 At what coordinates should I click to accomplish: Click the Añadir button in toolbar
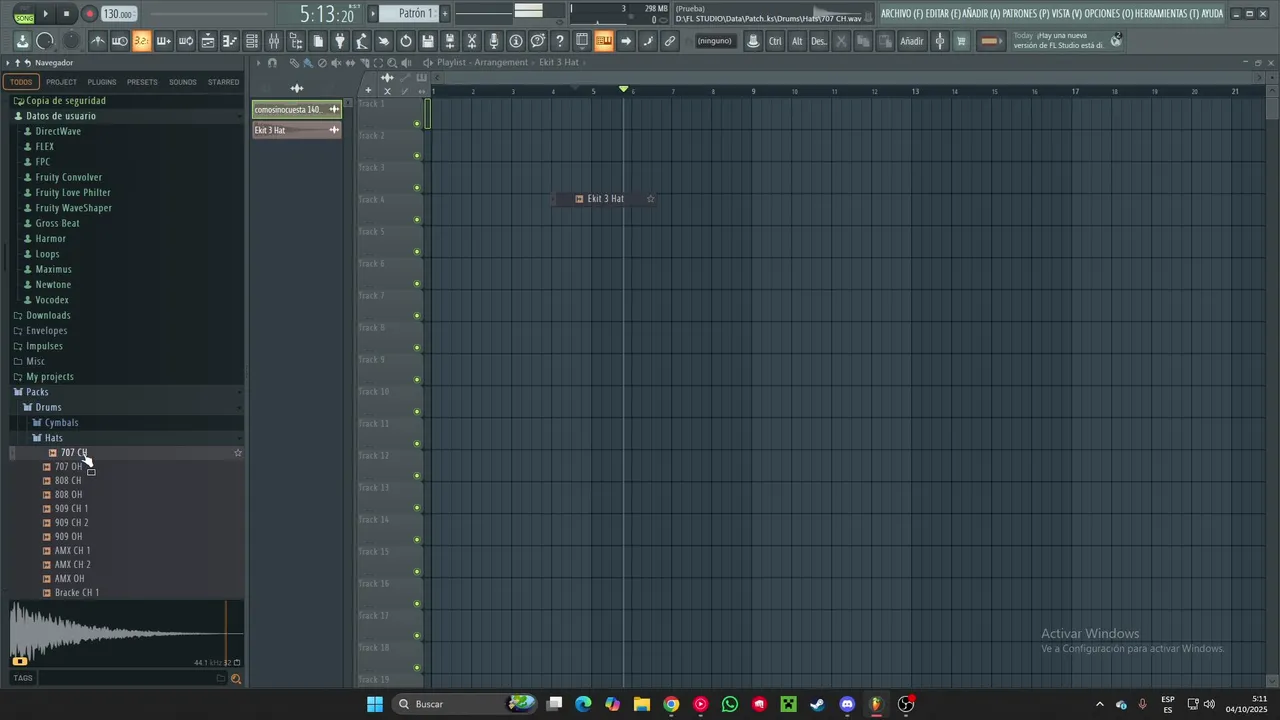click(x=911, y=41)
